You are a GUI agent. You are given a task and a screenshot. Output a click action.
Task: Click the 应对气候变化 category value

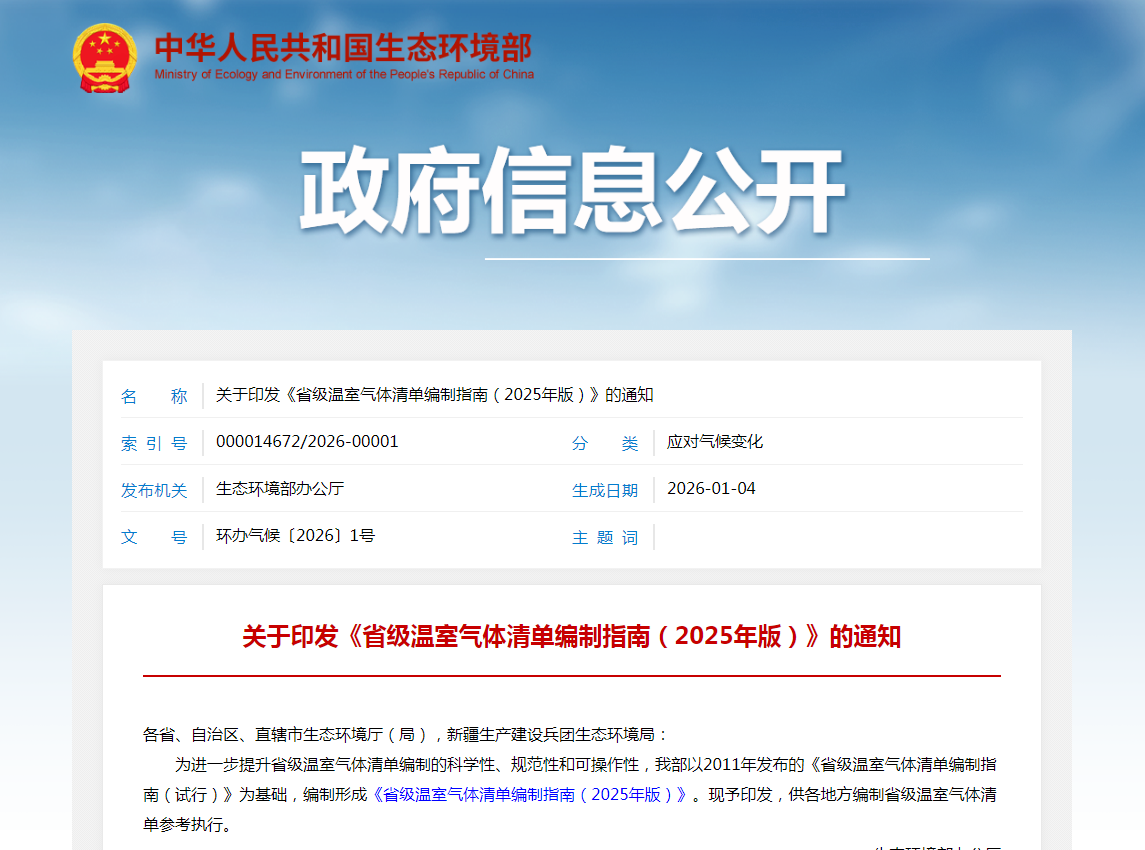pyautogui.click(x=715, y=442)
